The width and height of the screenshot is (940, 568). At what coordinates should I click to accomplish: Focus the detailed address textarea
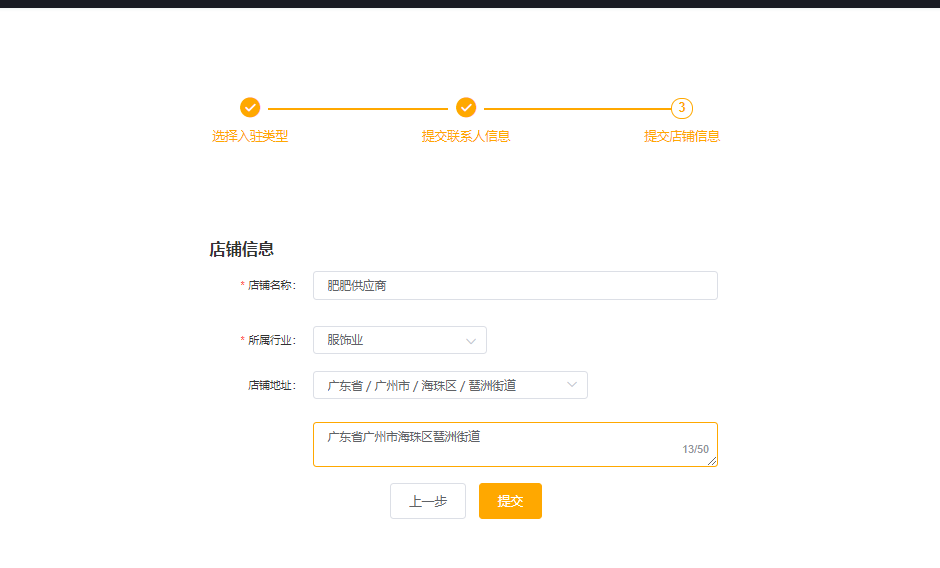pyautogui.click(x=500, y=444)
